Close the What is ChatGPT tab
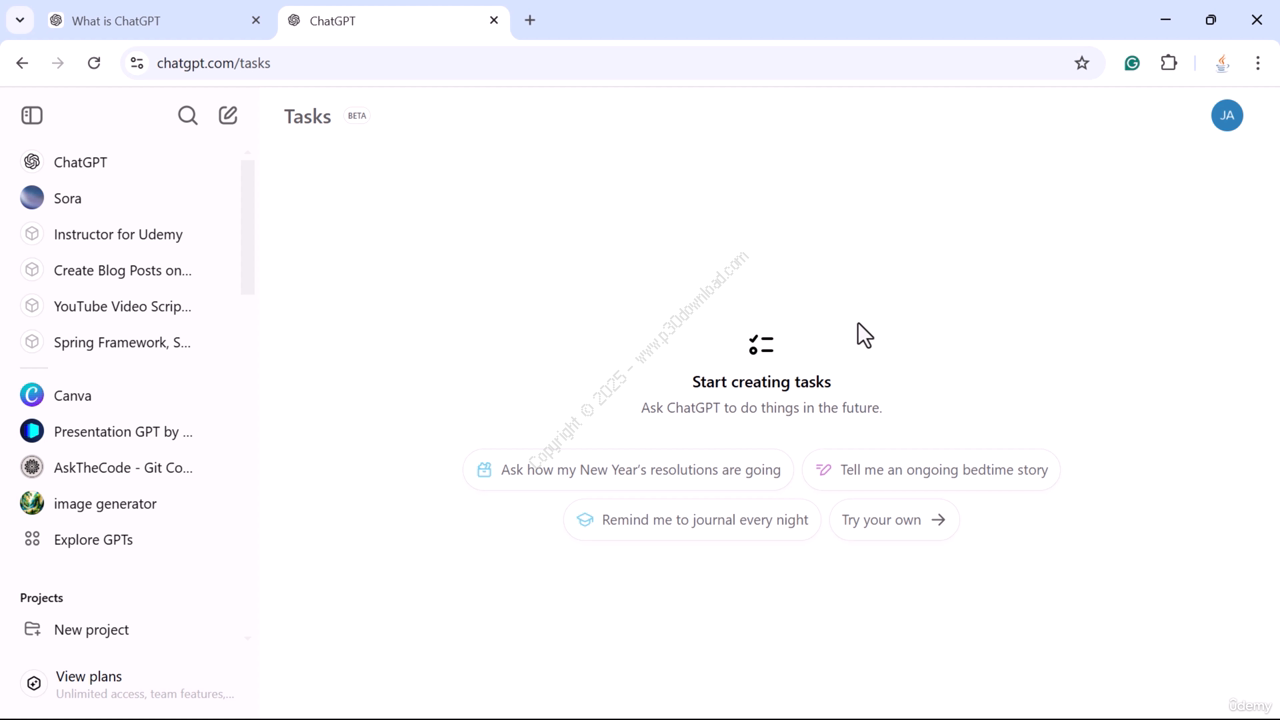The image size is (1280, 720). click(256, 20)
